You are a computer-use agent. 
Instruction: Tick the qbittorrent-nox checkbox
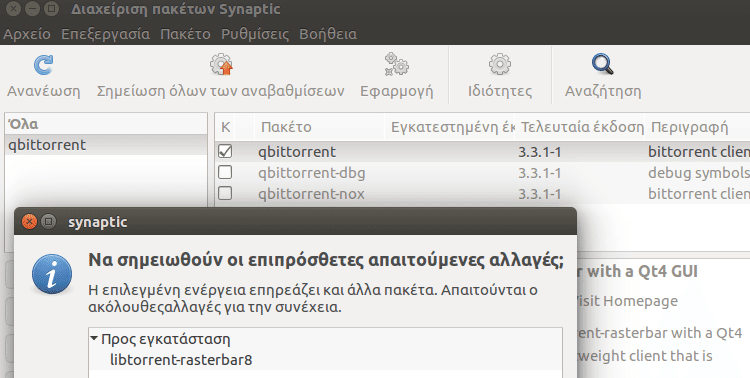(x=225, y=193)
